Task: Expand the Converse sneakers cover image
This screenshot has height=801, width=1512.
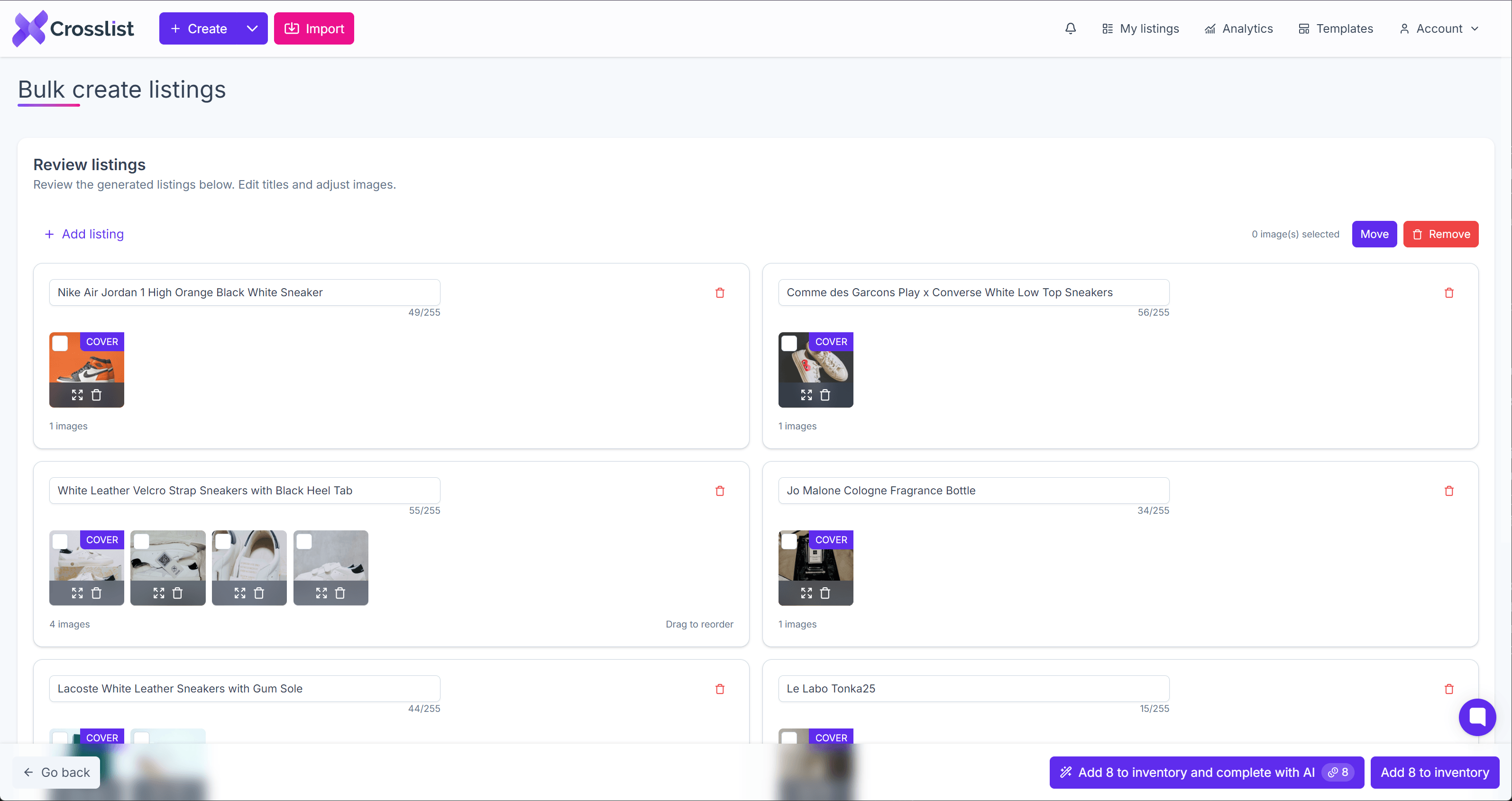Action: coord(806,395)
